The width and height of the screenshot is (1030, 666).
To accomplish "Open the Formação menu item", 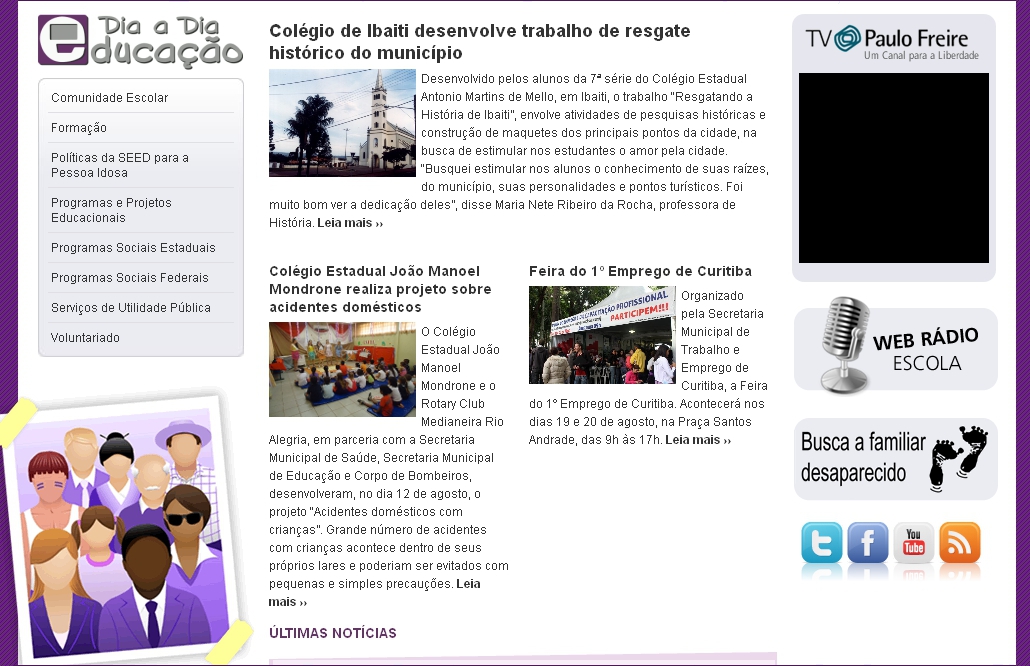I will 79,128.
